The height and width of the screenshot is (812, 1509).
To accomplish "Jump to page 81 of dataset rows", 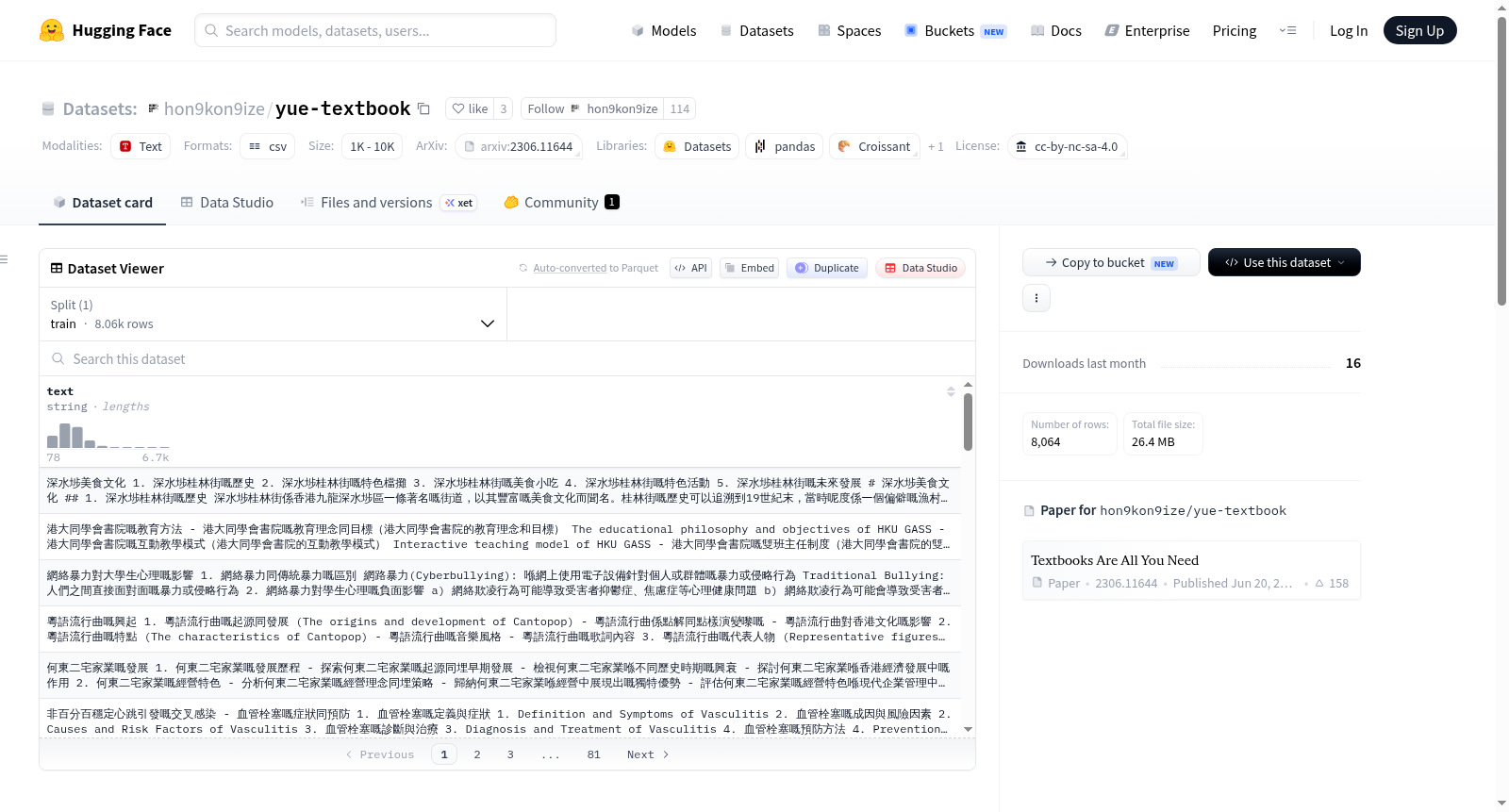I will [593, 754].
